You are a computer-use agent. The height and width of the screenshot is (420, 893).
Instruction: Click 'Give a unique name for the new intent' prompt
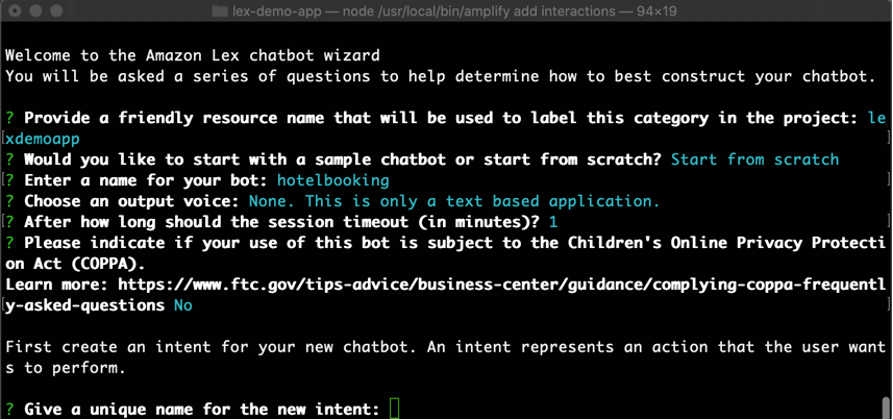coord(202,409)
